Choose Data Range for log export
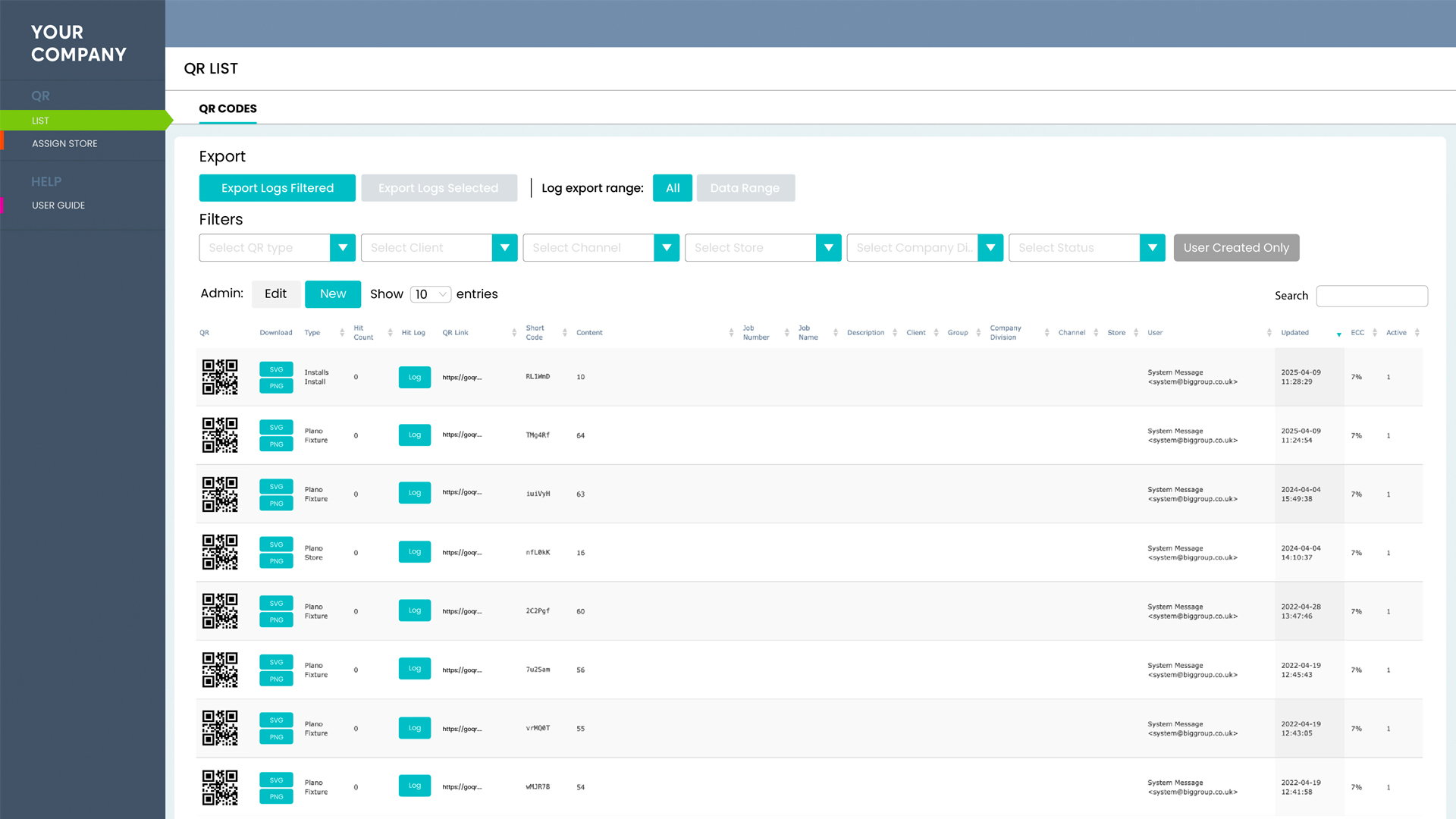1456x819 pixels. [745, 188]
